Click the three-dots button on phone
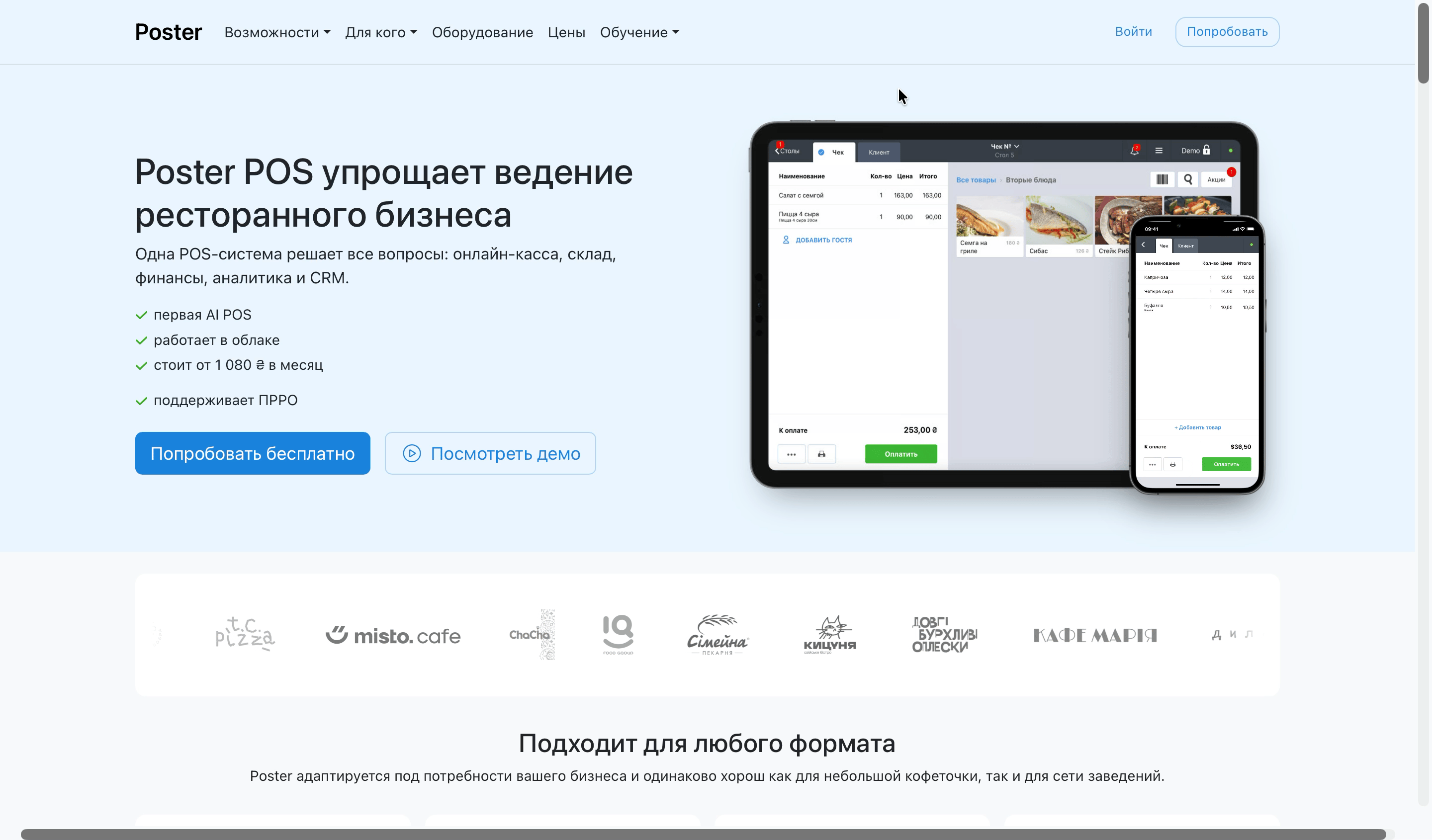1432x840 pixels. click(1152, 464)
